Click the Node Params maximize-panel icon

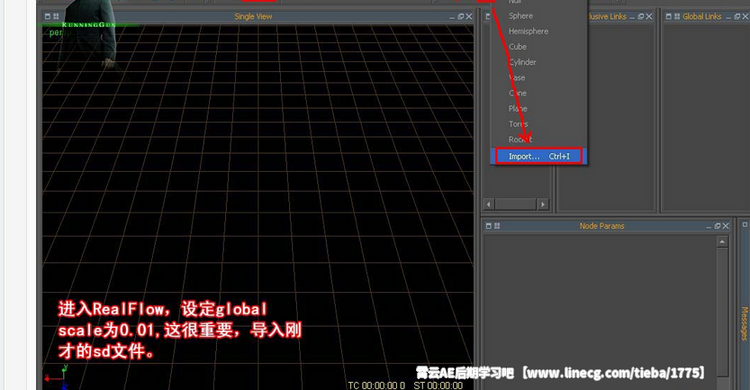pyautogui.click(x=489, y=226)
